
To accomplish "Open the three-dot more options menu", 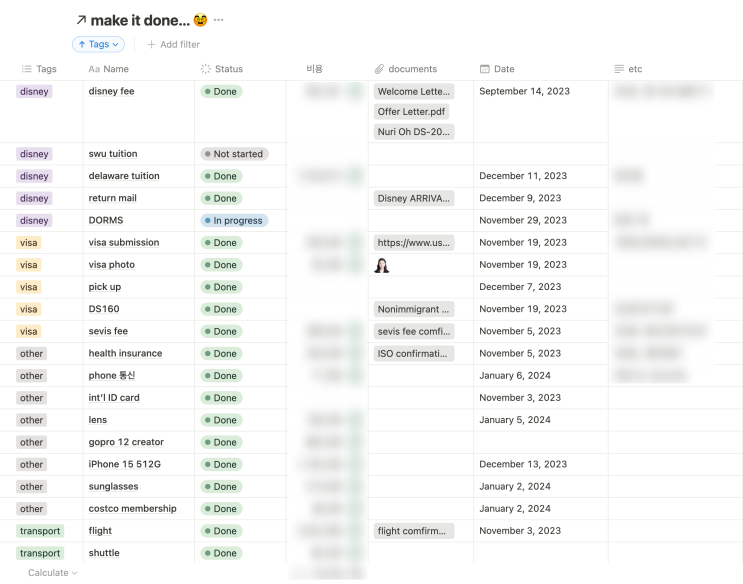I will [x=219, y=20].
